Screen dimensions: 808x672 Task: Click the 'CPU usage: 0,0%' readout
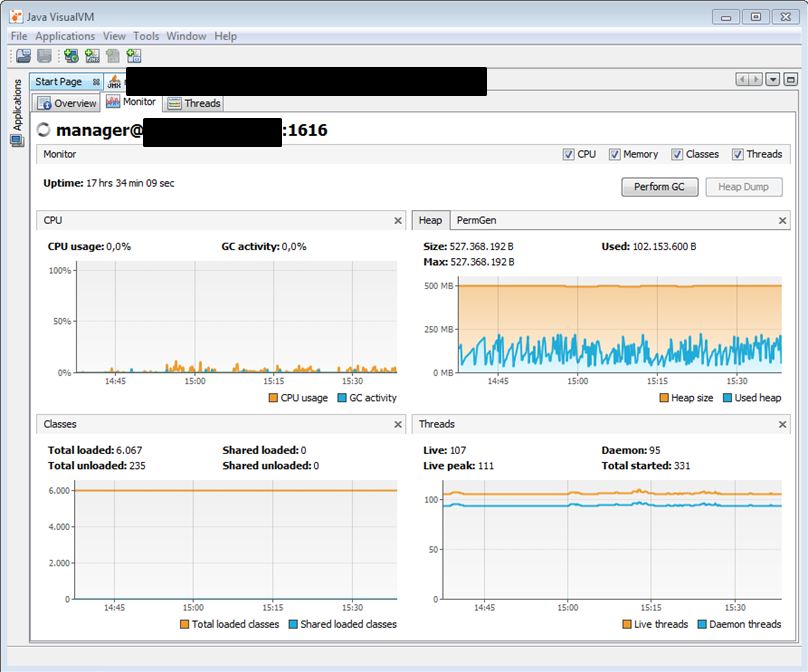(89, 247)
